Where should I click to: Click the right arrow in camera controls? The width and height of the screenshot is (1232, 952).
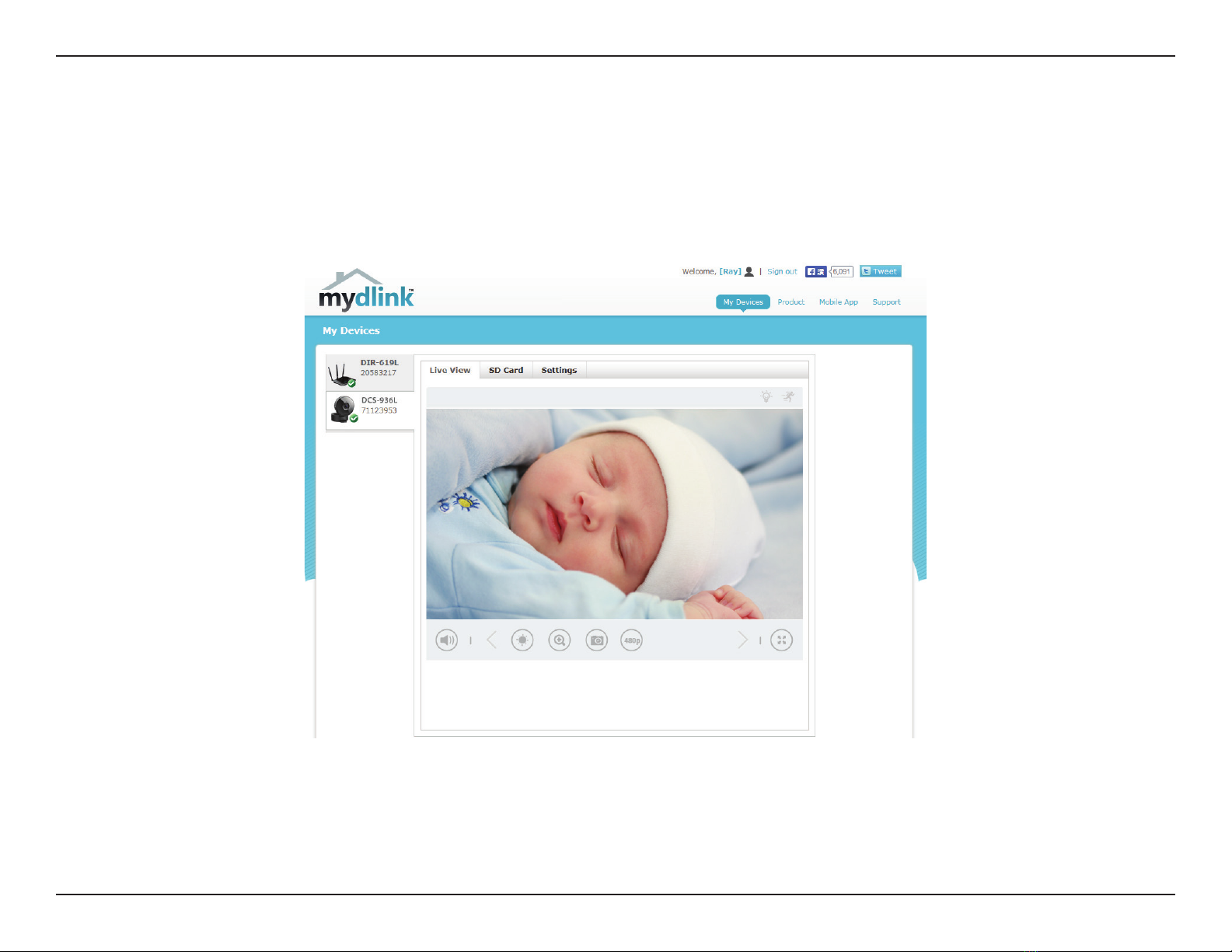tap(742, 640)
